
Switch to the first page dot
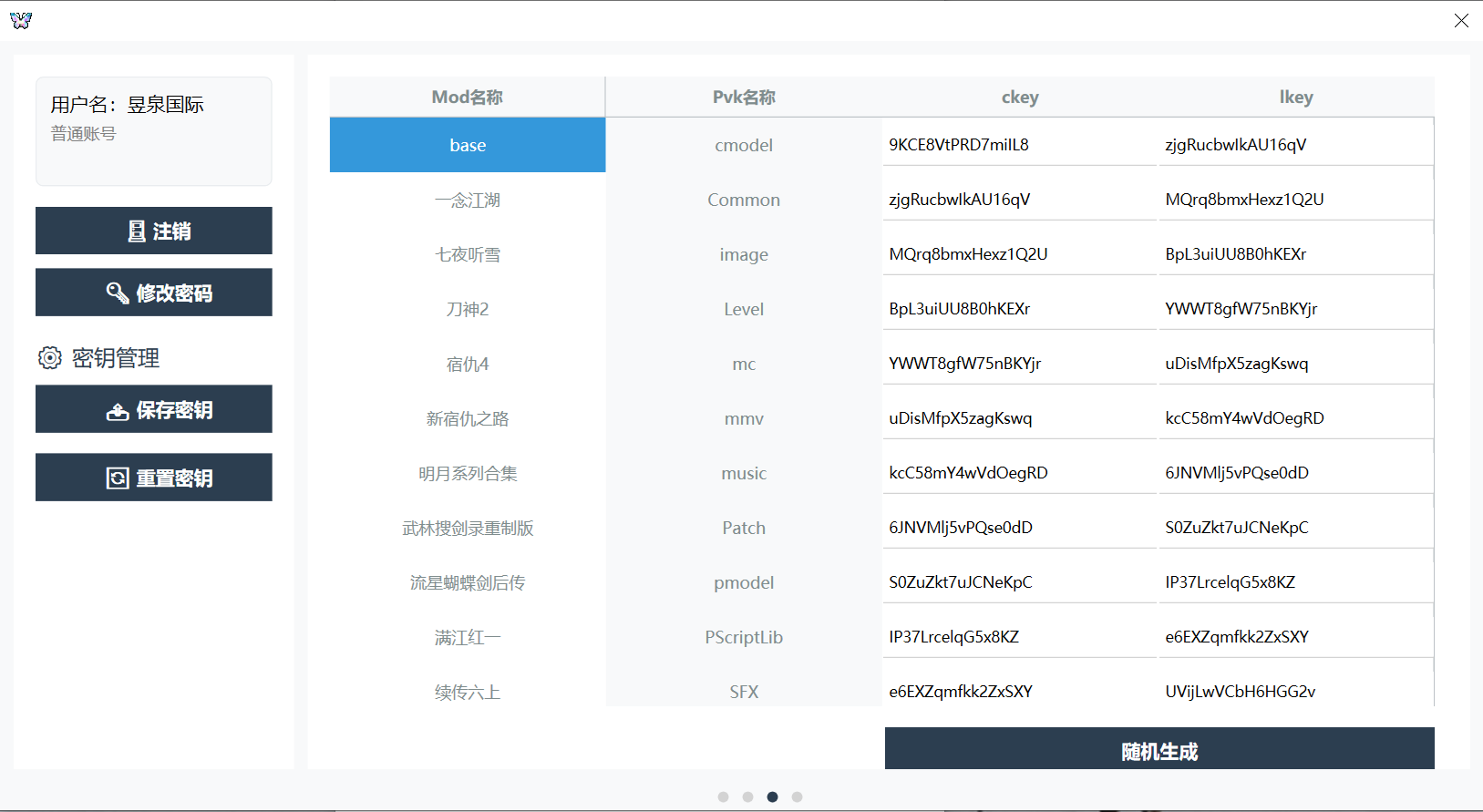[723, 797]
